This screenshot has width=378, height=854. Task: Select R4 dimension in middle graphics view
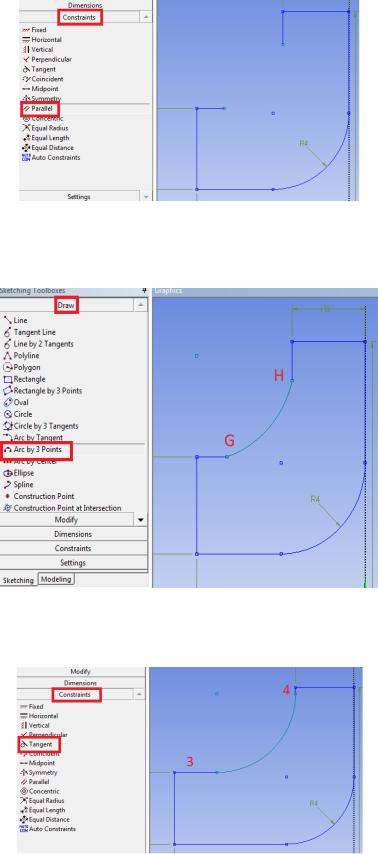pos(315,499)
